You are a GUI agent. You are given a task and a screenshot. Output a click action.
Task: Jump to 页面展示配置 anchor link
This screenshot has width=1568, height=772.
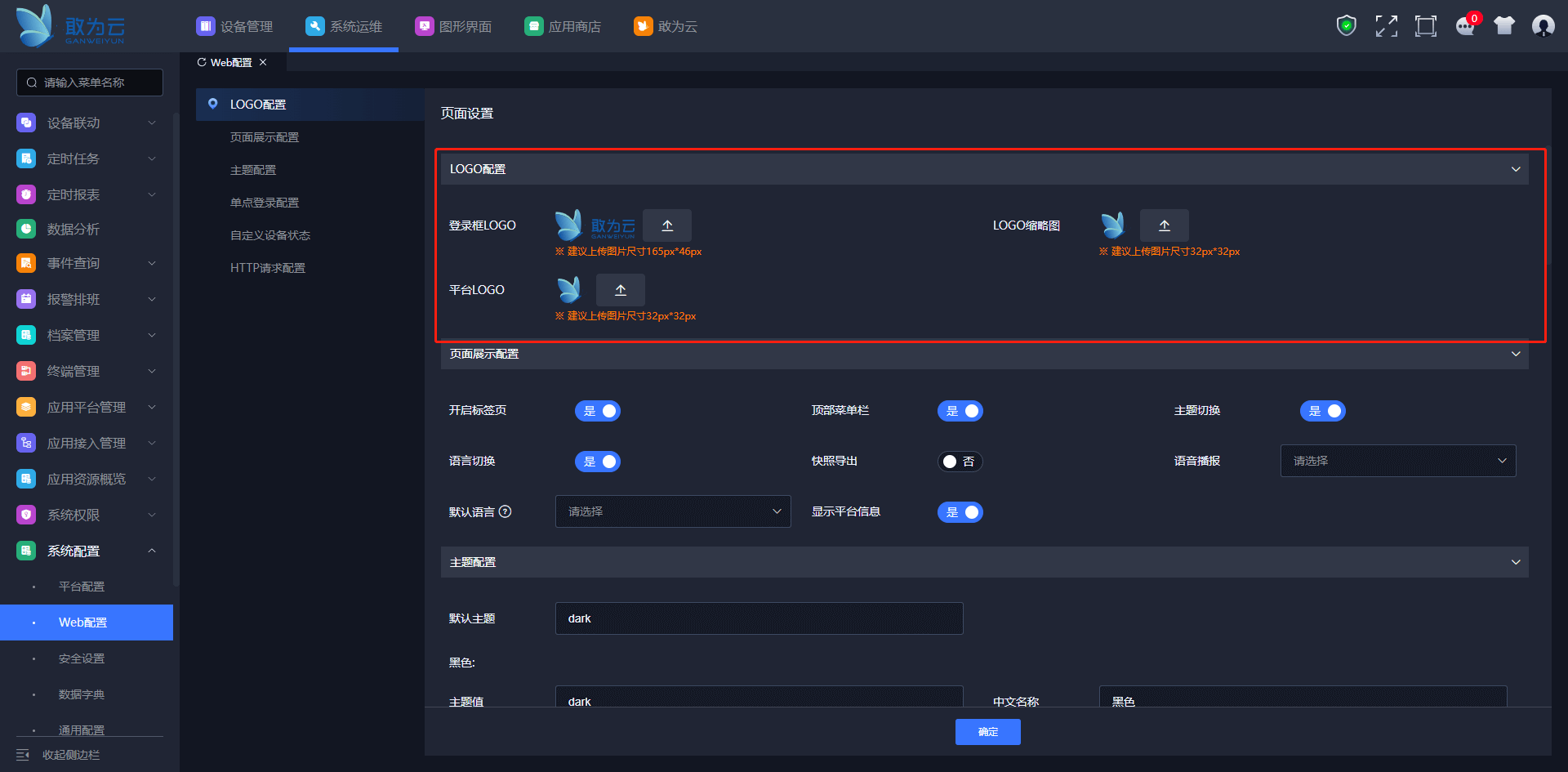(x=265, y=137)
